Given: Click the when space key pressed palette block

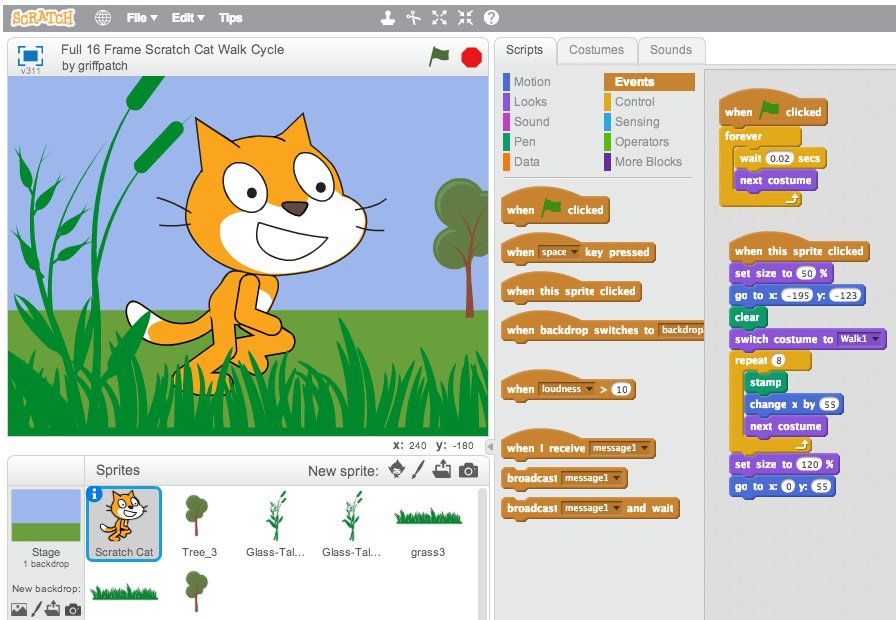Looking at the screenshot, I should coord(578,250).
